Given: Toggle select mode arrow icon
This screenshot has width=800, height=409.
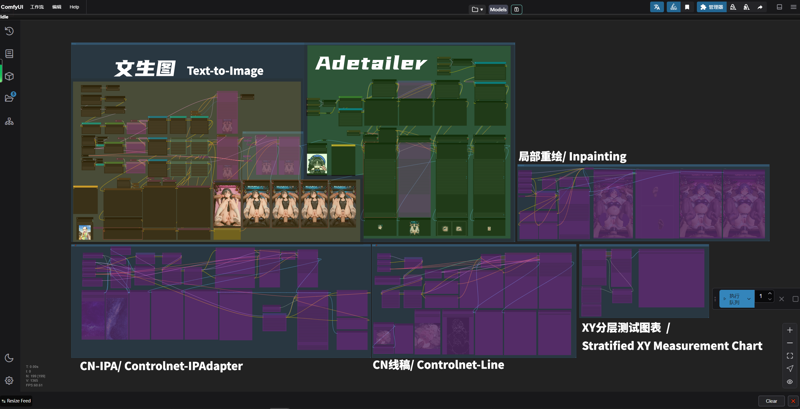Looking at the screenshot, I should click(x=790, y=368).
